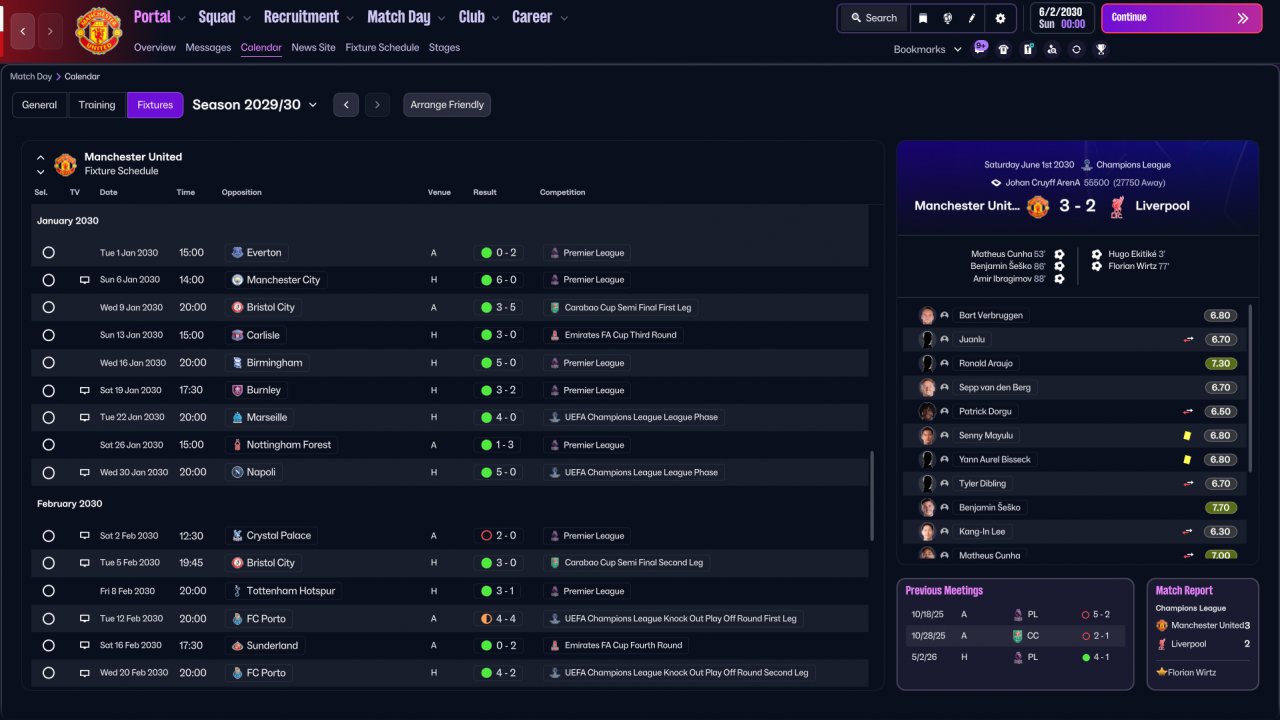
Task: Click the TV icon on the Manchester City row
Action: [85, 280]
